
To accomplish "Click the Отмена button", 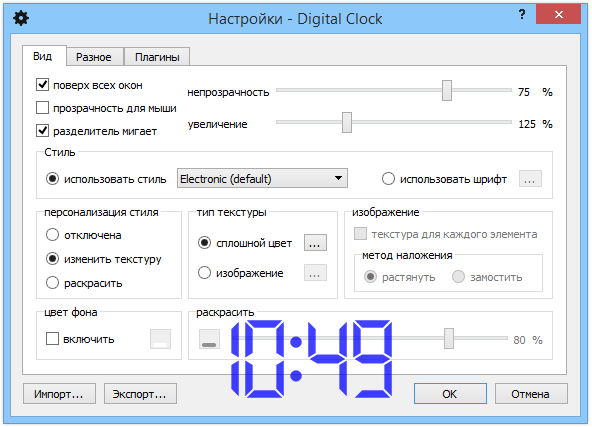I will click(x=531, y=394).
